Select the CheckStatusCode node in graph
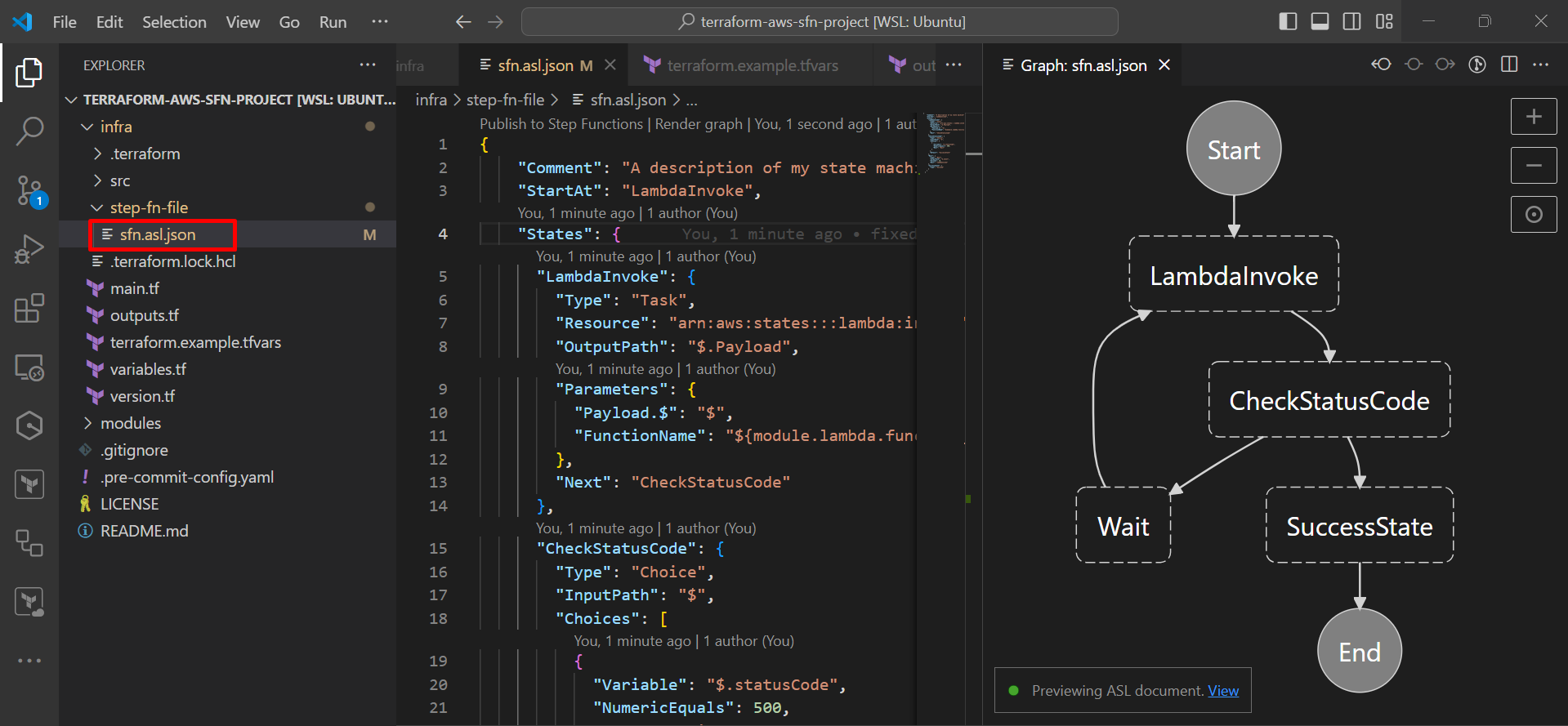 click(1329, 400)
